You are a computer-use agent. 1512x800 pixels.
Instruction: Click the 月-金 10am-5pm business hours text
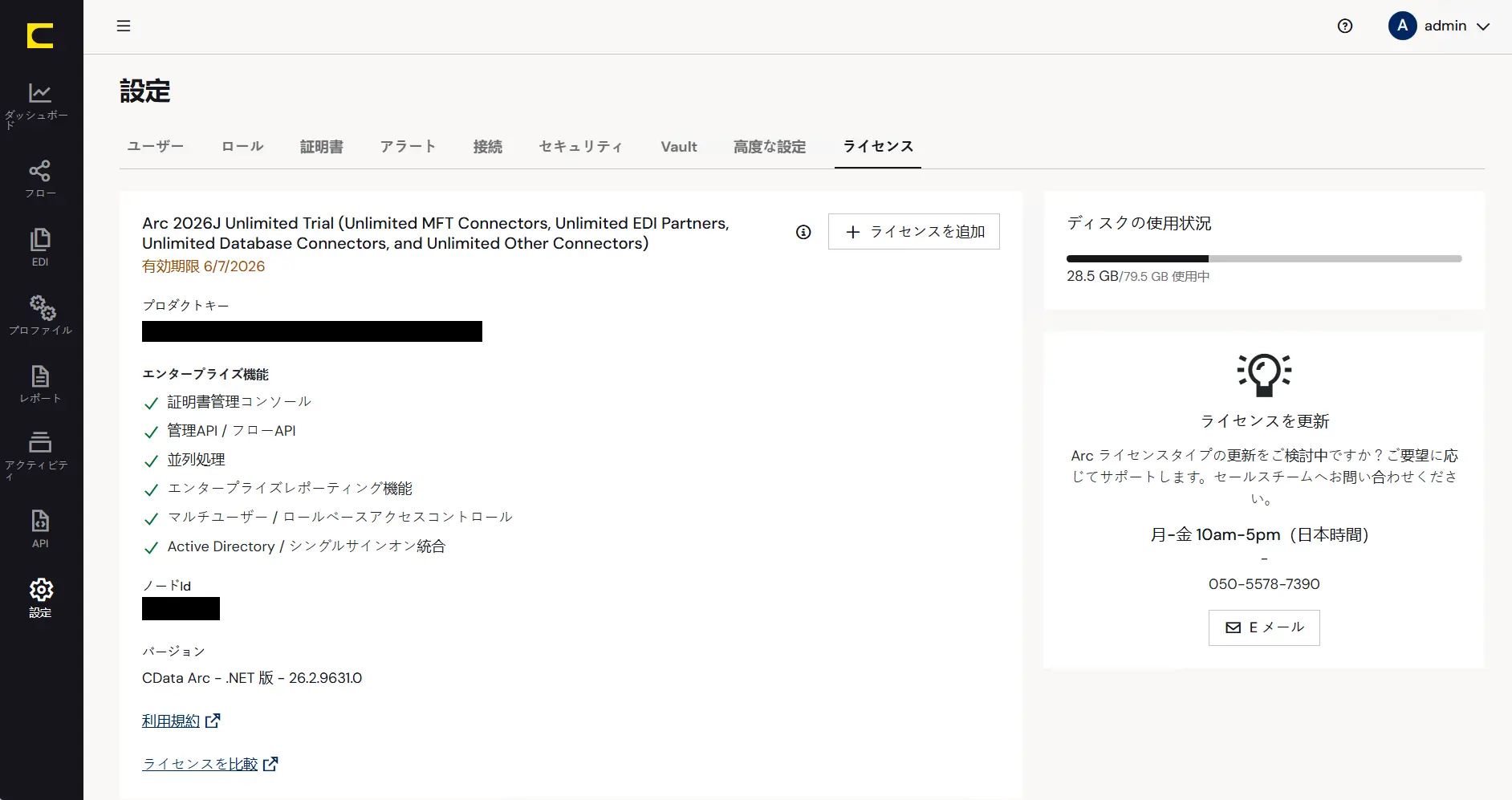(1259, 534)
